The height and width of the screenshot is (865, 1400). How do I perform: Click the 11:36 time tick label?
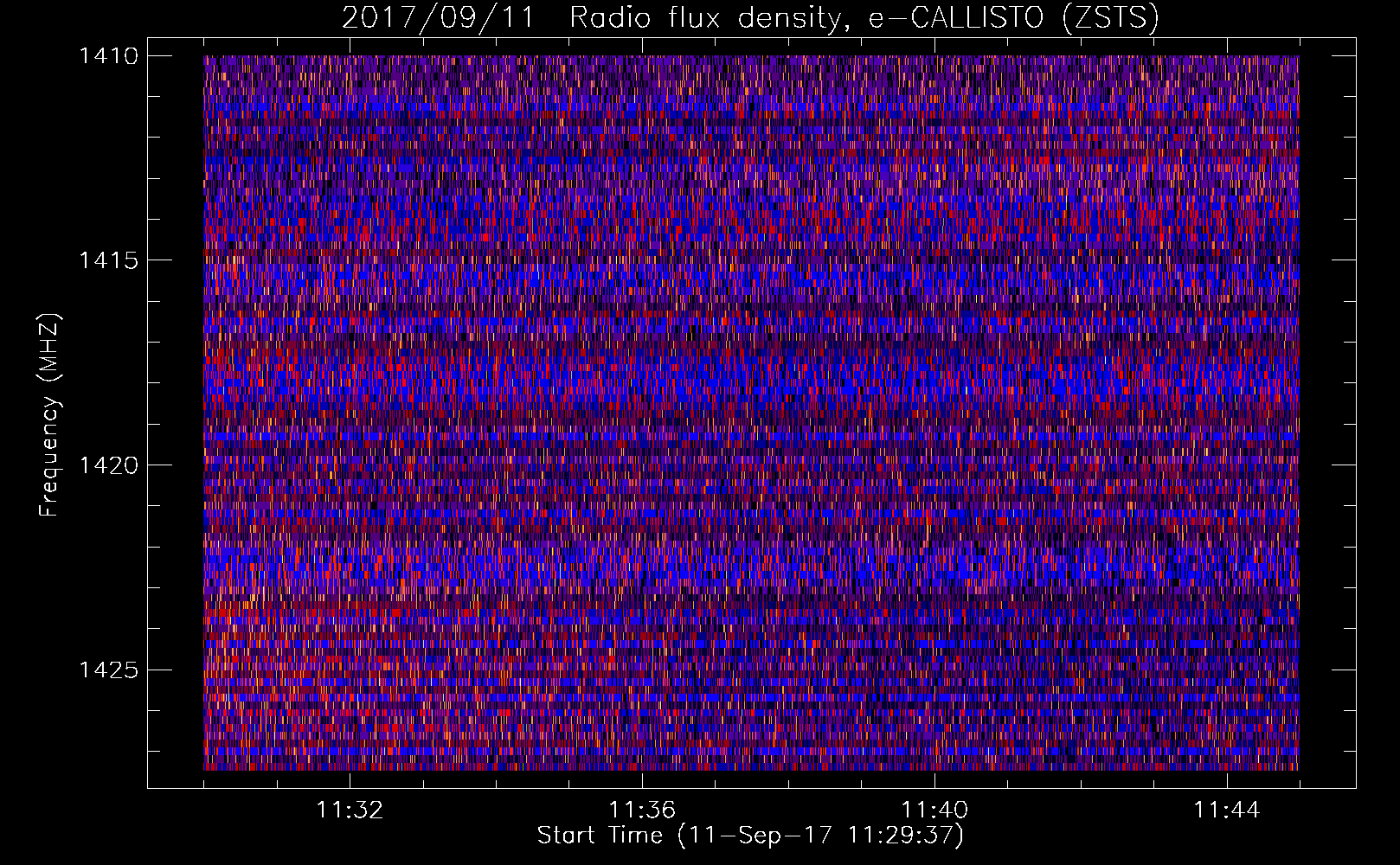click(x=642, y=811)
